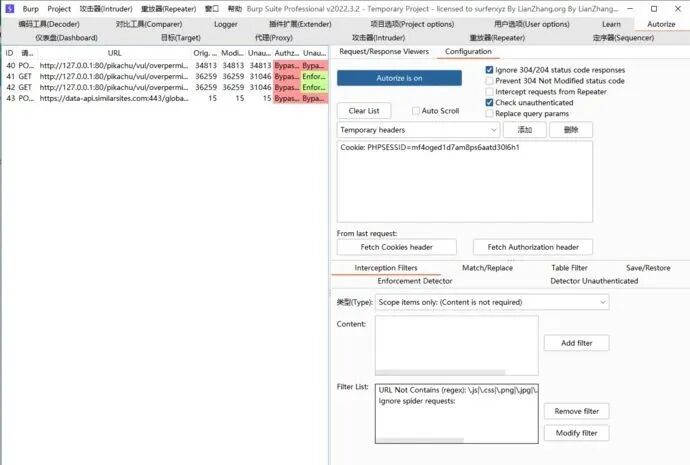The height and width of the screenshot is (465, 690).
Task: Enable Intercept requests from Repeater
Action: click(489, 92)
